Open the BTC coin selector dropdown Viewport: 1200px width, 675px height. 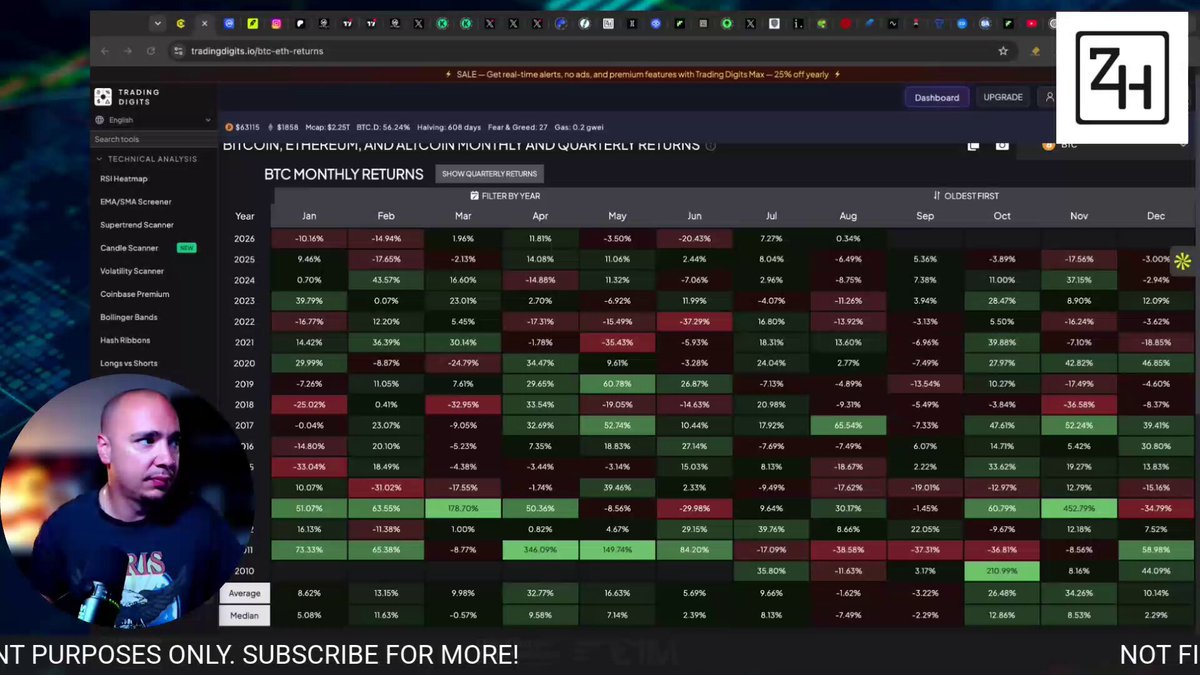coord(1113,145)
